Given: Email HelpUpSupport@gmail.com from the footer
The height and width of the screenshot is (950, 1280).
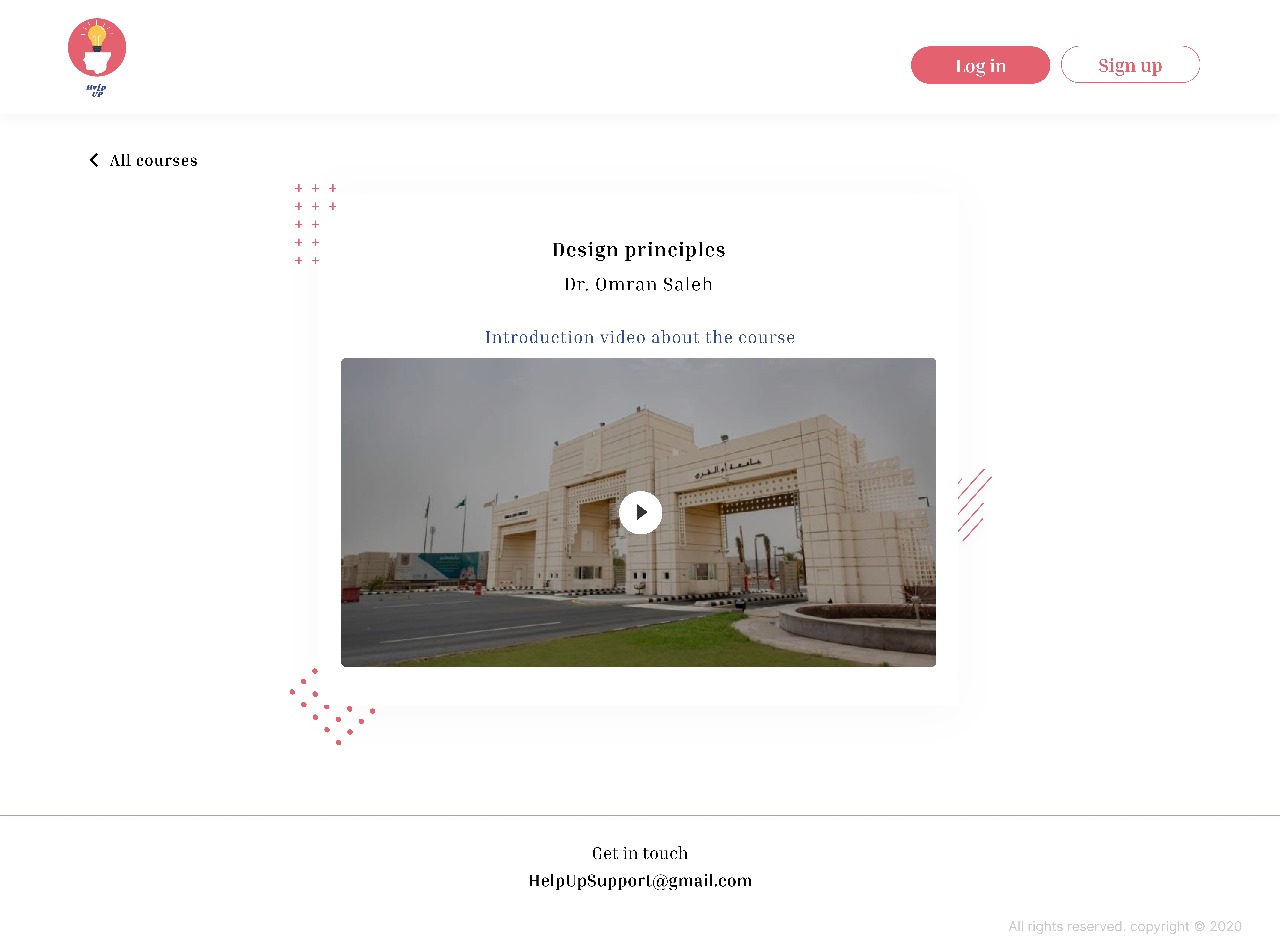Looking at the screenshot, I should [640, 881].
